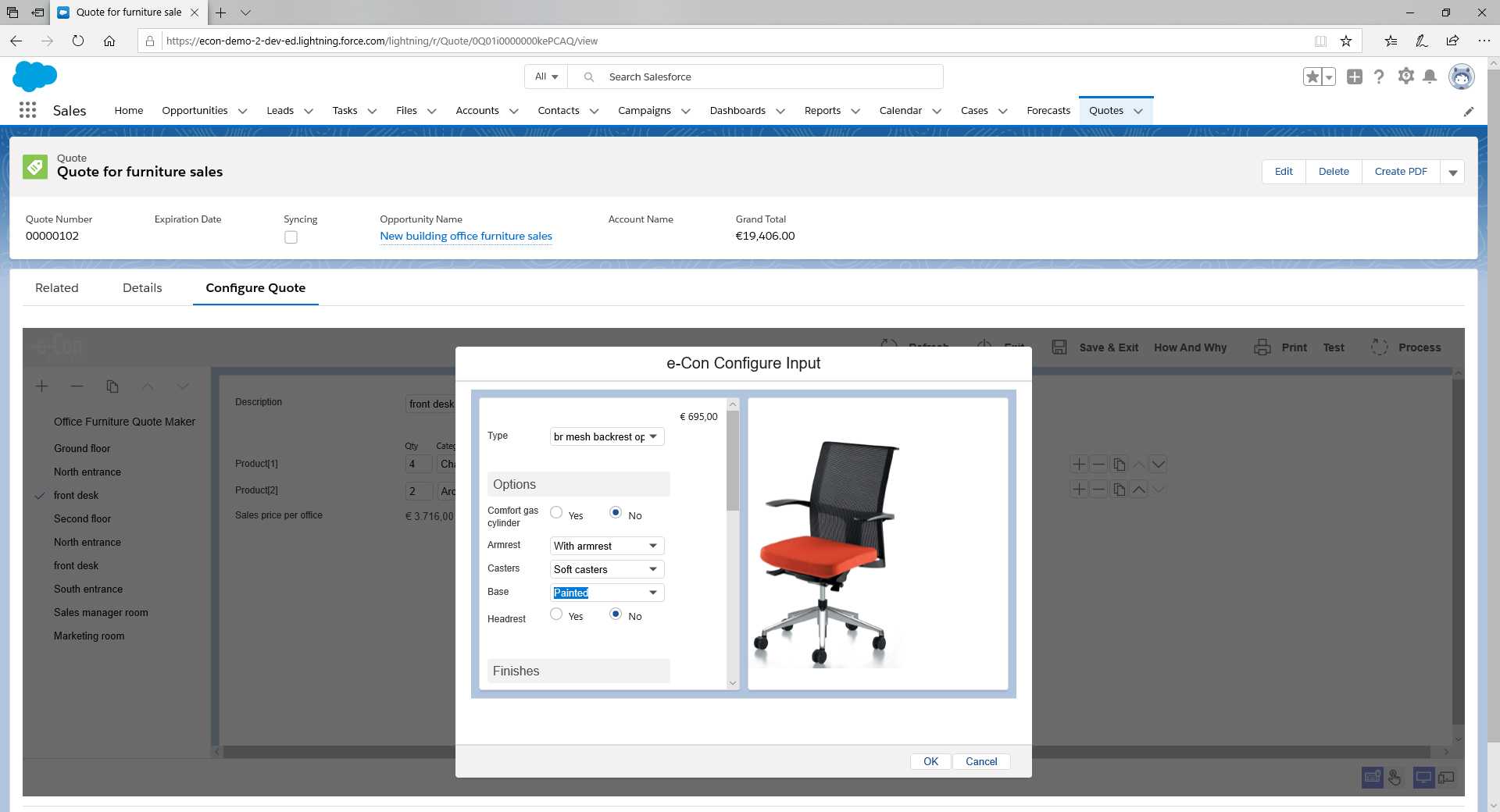Open the Salesforce App Launcher grid icon
The height and width of the screenshot is (812, 1500).
[27, 110]
